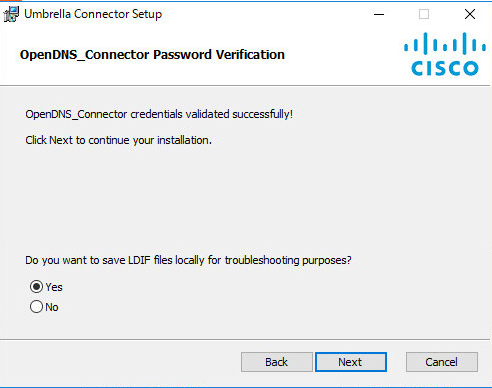
Task: Minimize the Umbrella Connector Setup window
Action: click(x=379, y=14)
